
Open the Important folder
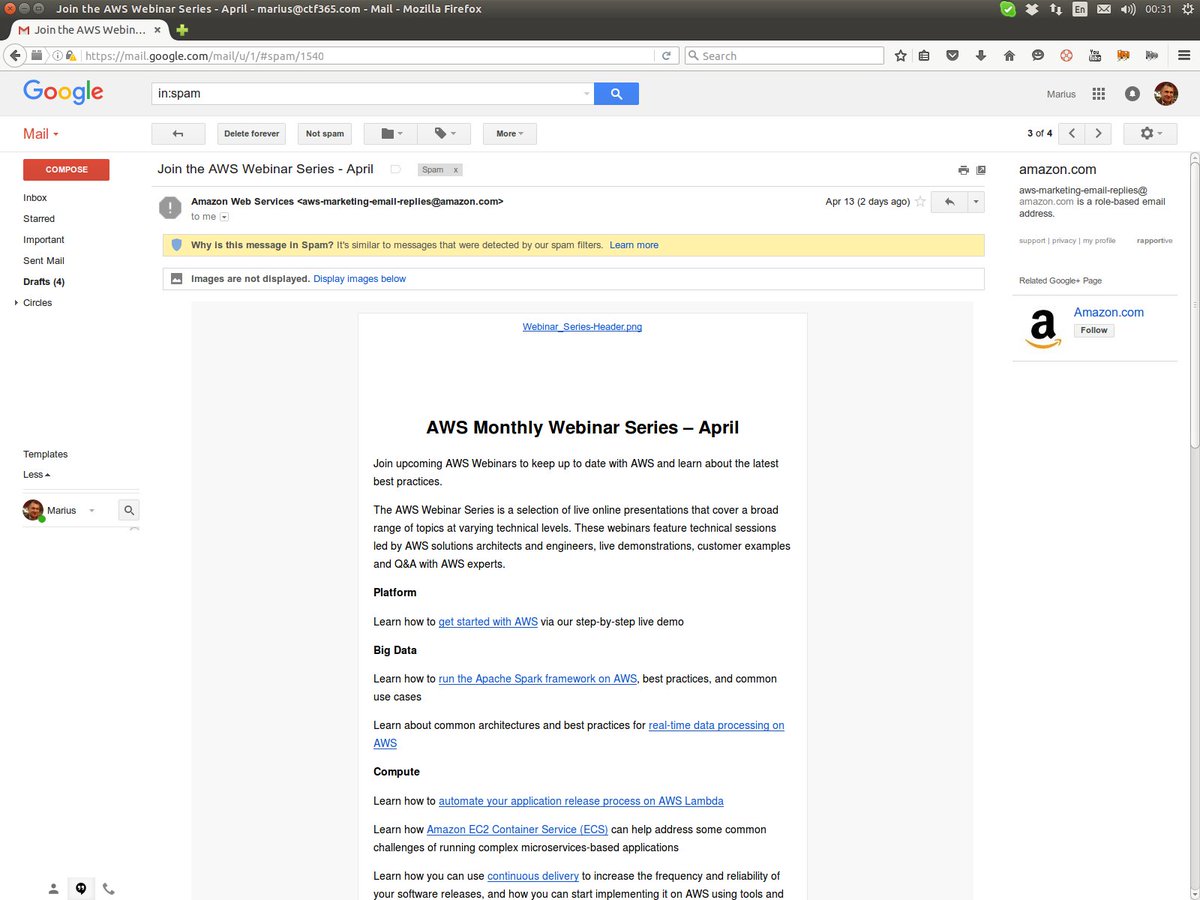pos(44,240)
